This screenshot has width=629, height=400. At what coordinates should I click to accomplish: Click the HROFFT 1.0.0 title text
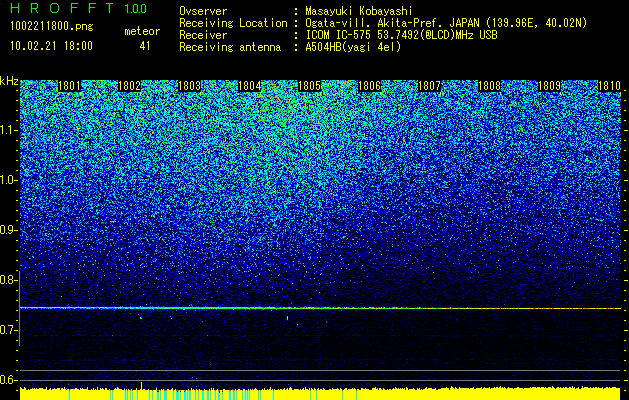click(78, 8)
